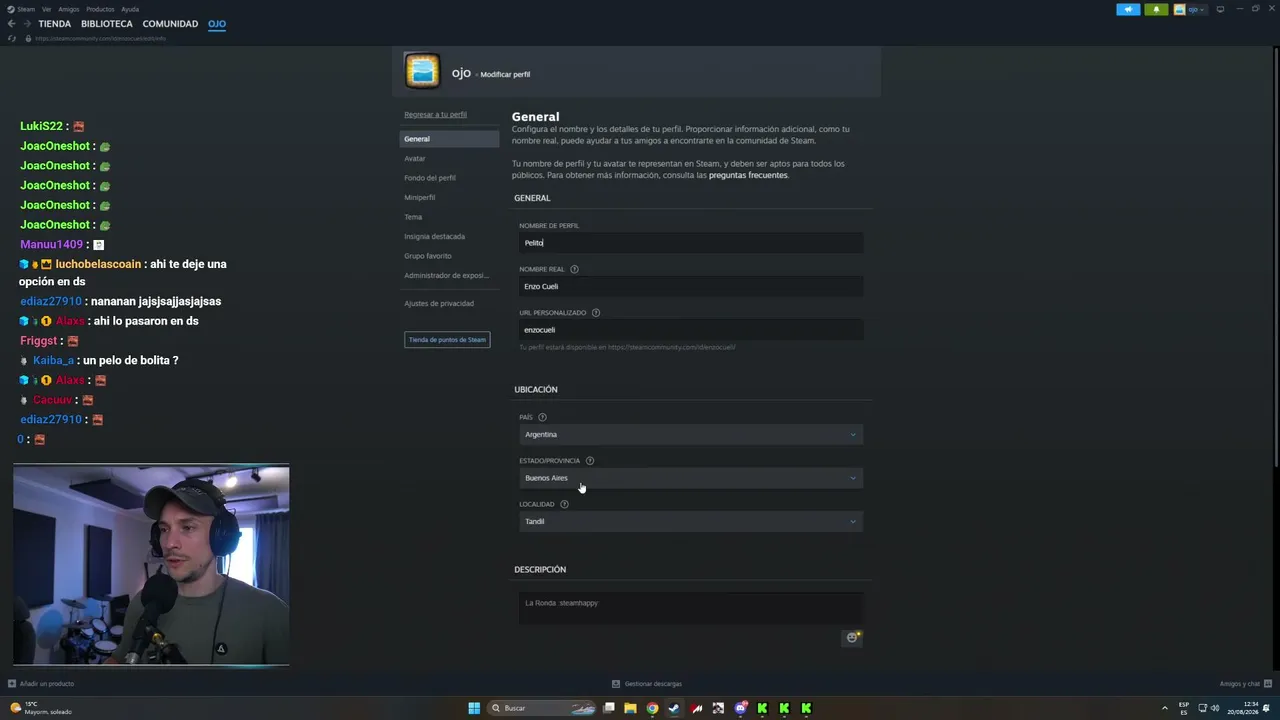Click the ojo profile avatar image

tap(422, 71)
